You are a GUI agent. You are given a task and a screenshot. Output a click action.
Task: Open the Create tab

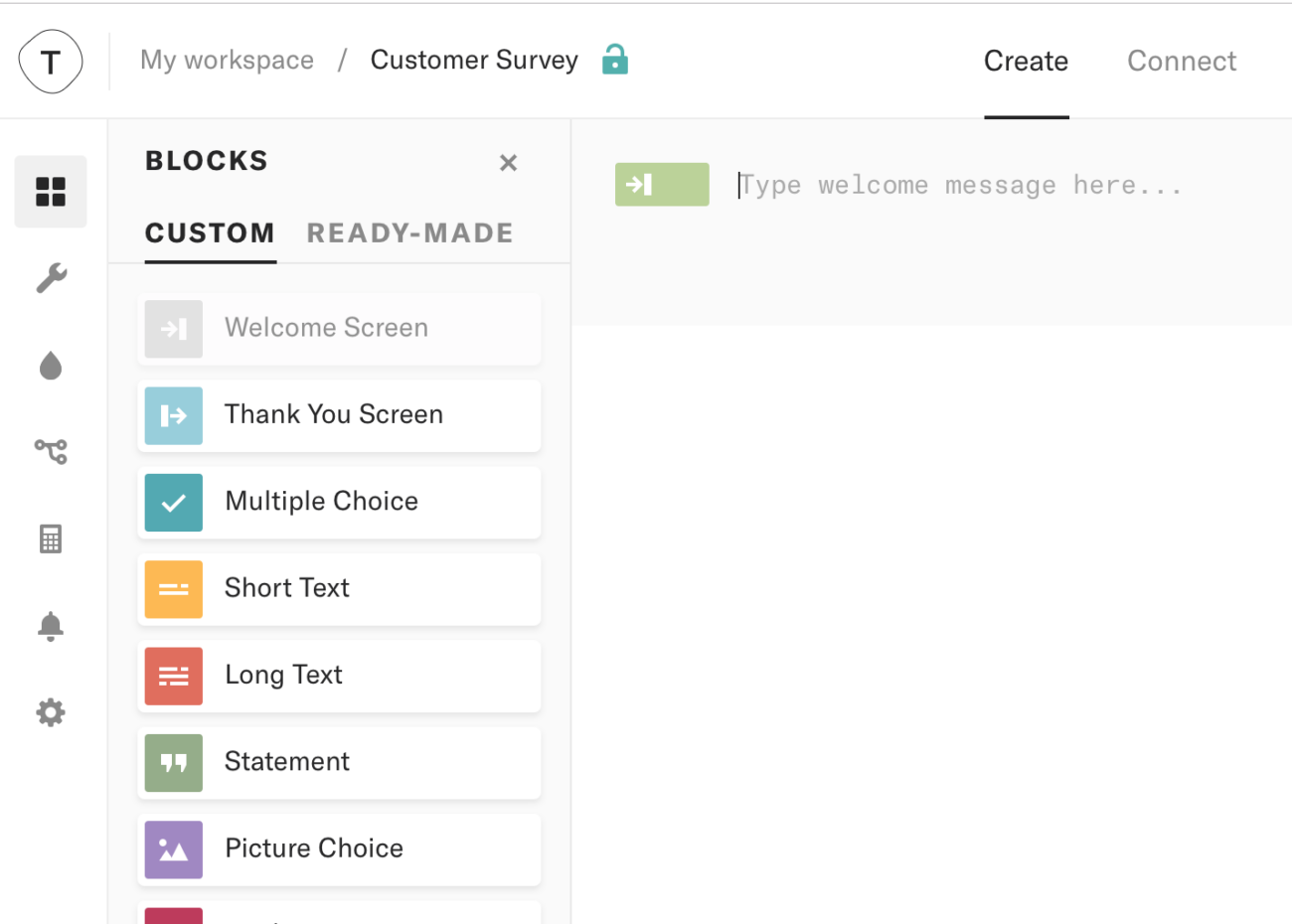tap(1026, 62)
